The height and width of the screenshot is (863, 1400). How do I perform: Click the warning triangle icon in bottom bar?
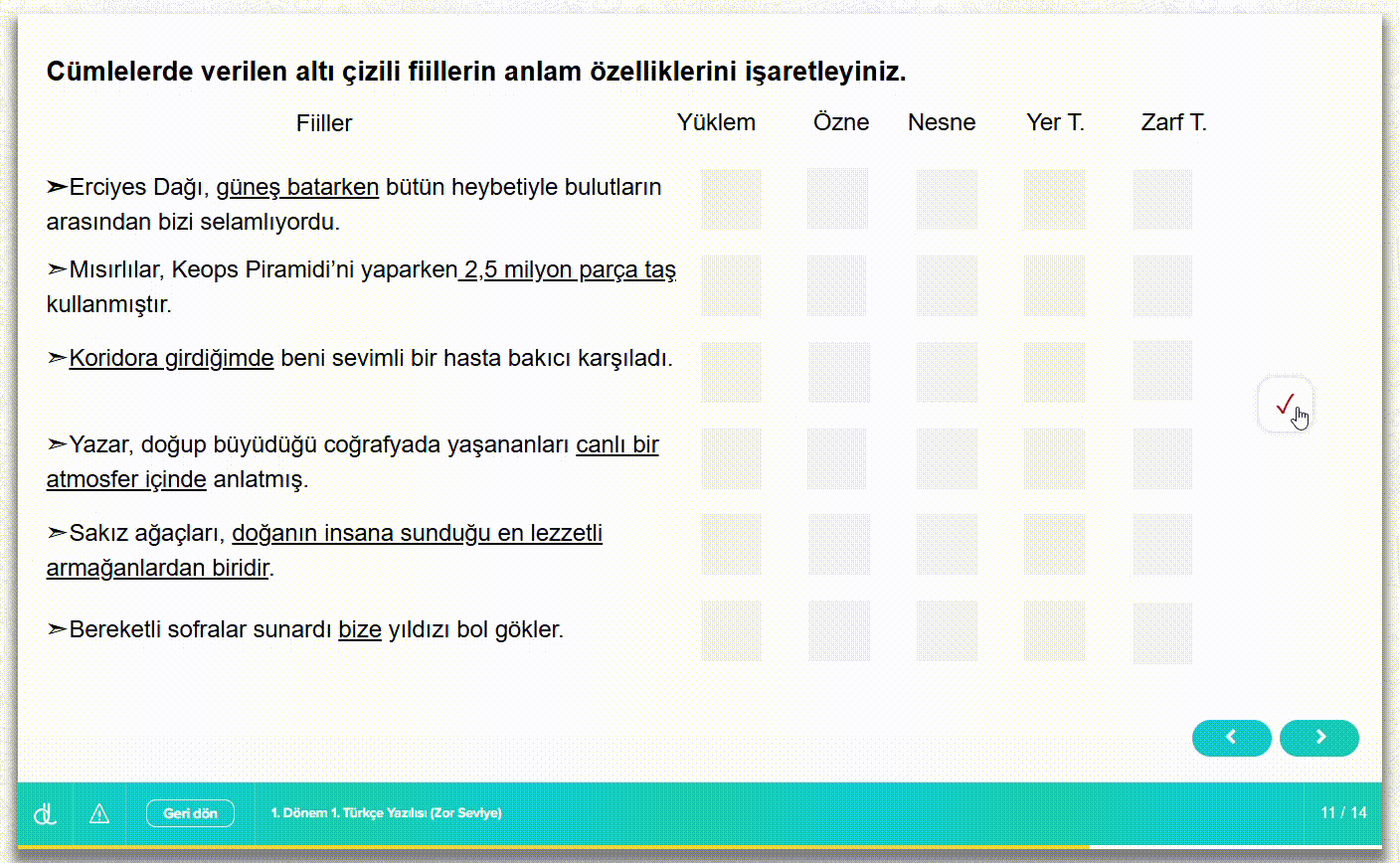click(x=98, y=812)
